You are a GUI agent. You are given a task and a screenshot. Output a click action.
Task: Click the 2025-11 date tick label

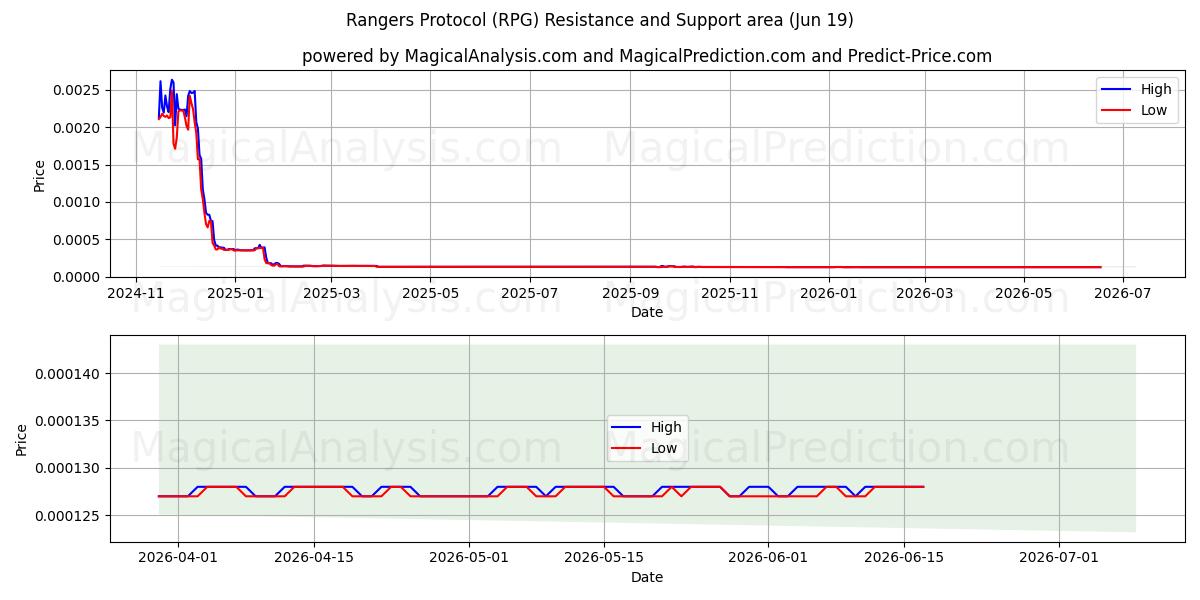point(728,293)
